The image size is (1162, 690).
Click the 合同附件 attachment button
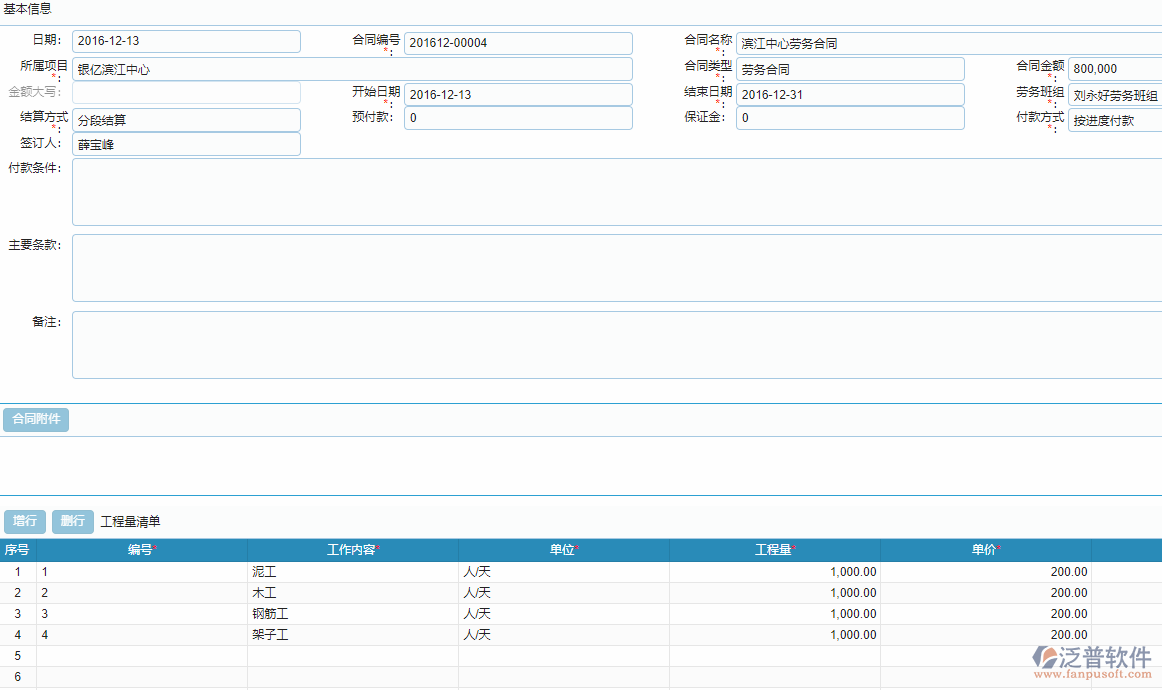36,419
